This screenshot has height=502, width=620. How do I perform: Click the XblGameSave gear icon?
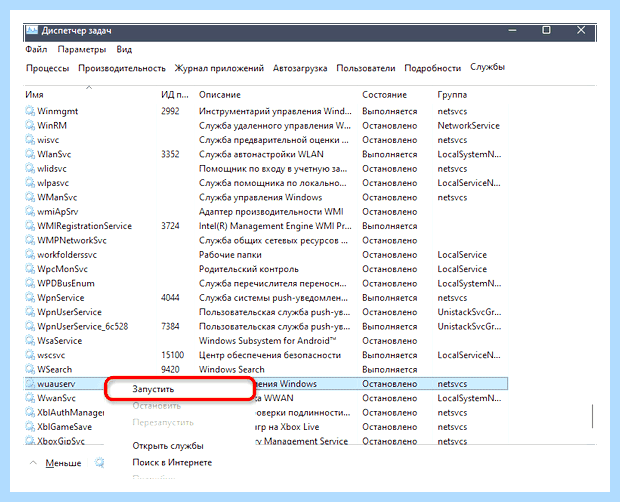click(x=30, y=427)
